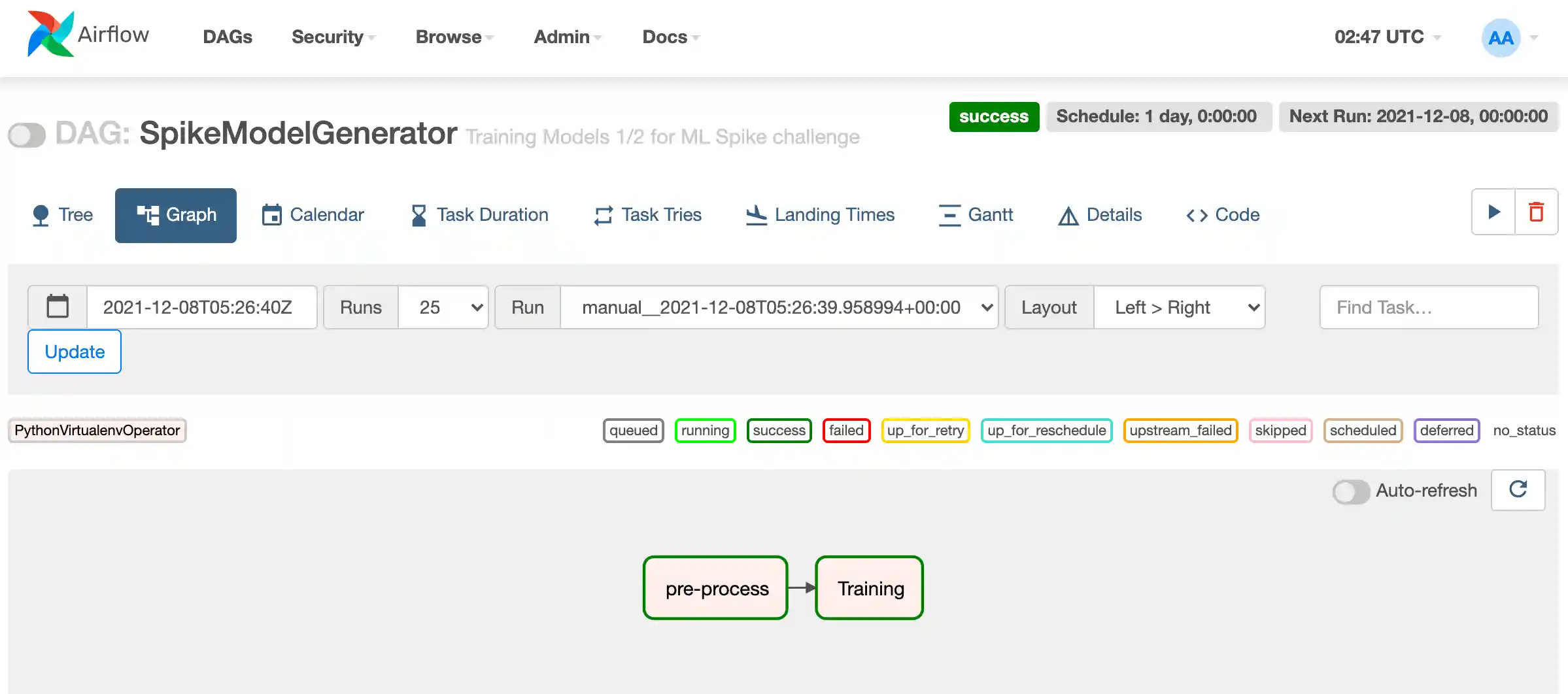This screenshot has width=1568, height=694.
Task: Open Task Duration via the hourglass icon
Action: click(418, 214)
